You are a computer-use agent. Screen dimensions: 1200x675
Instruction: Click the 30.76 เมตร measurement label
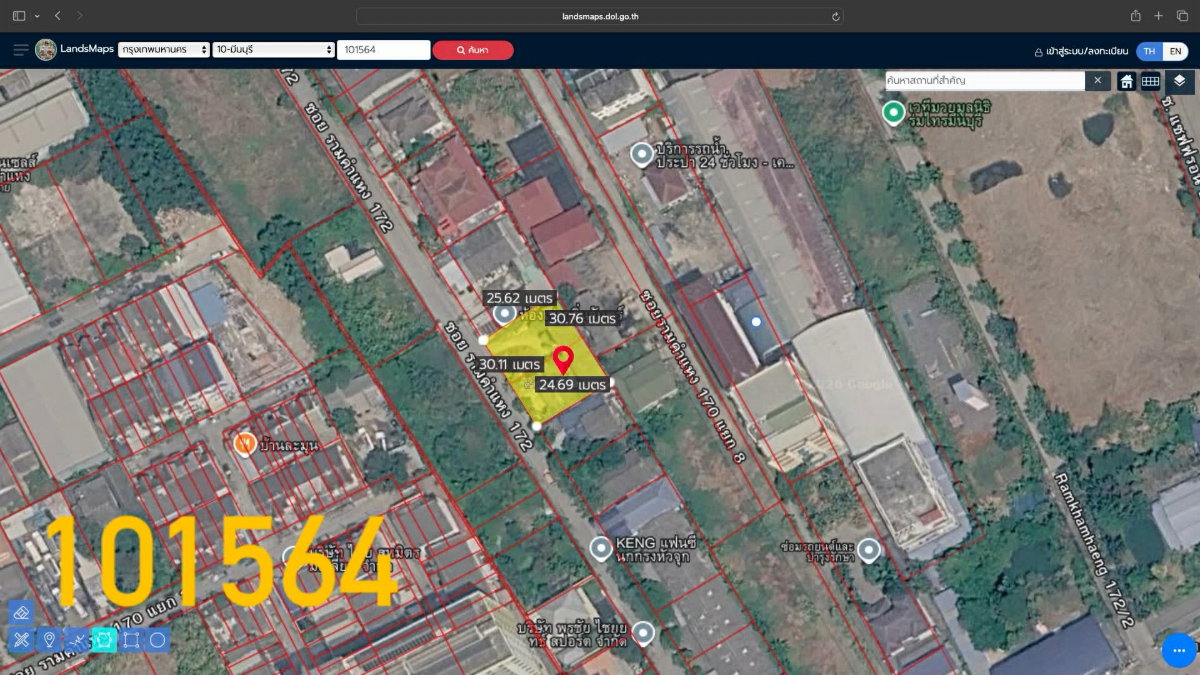click(x=582, y=318)
